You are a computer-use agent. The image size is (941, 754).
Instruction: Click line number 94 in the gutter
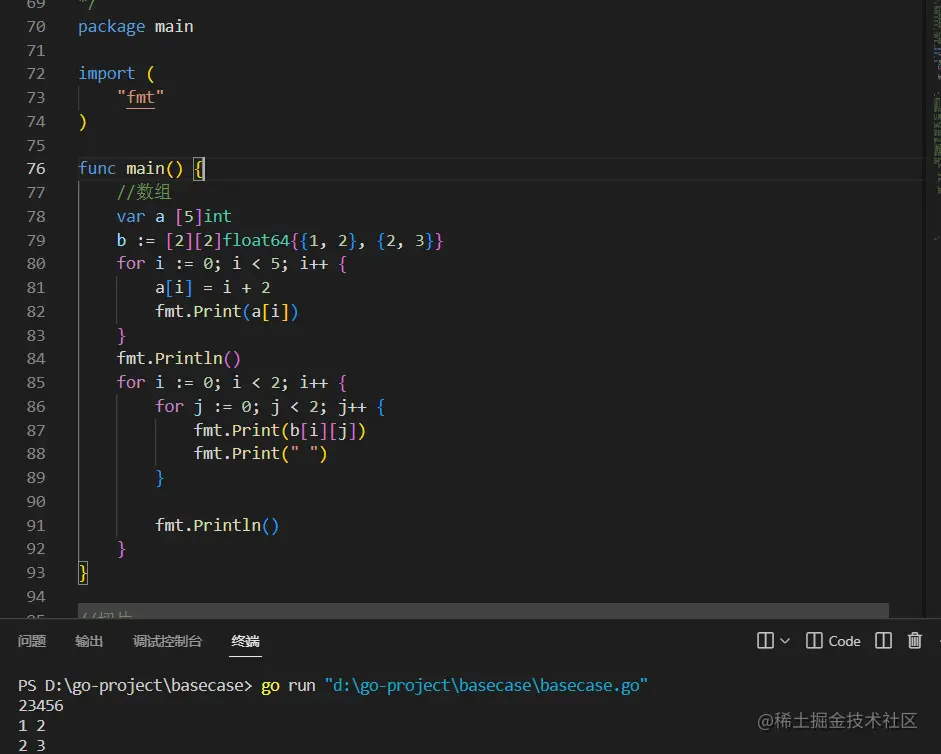click(36, 596)
